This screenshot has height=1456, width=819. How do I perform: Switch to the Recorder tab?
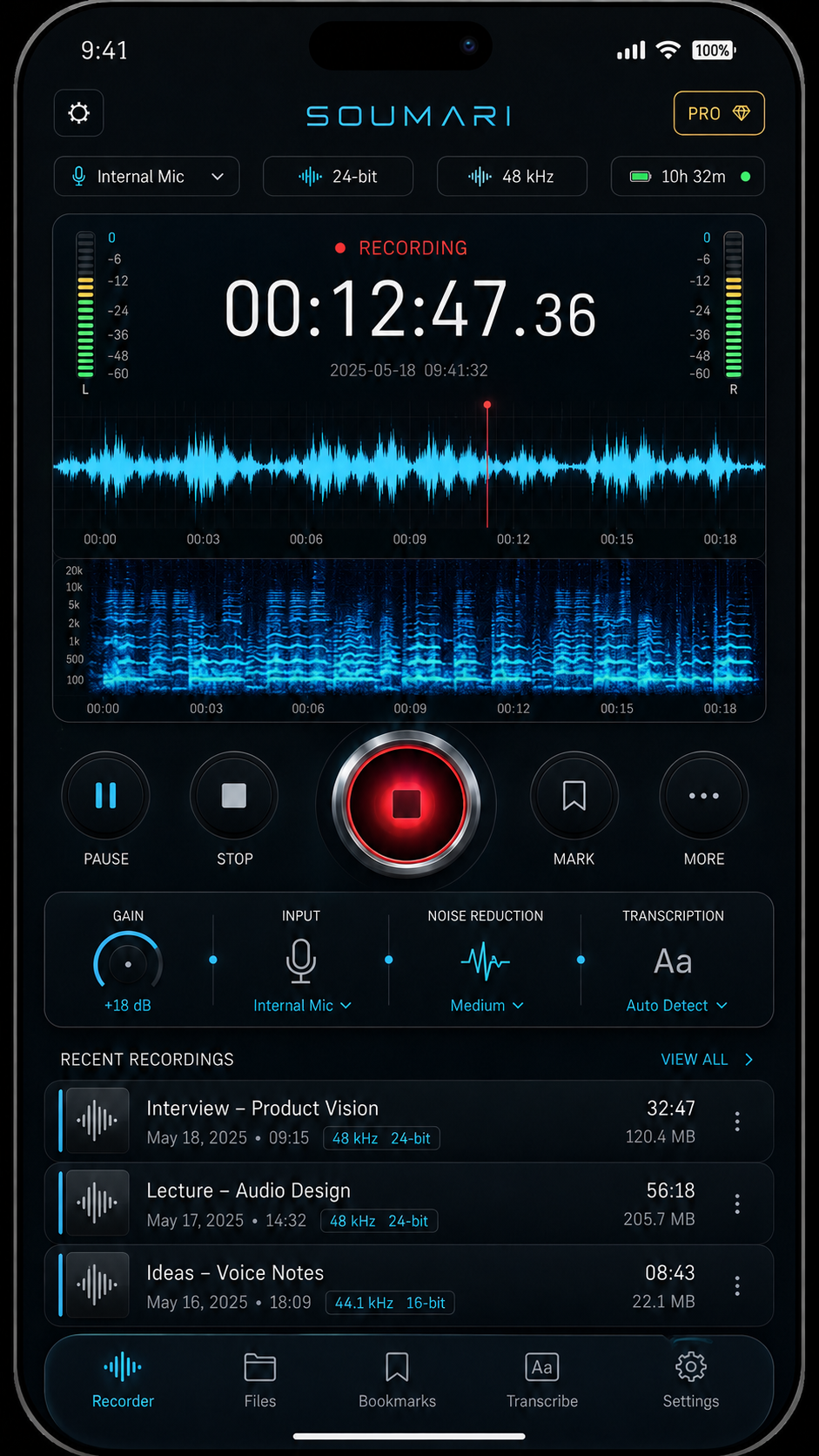point(123,1380)
